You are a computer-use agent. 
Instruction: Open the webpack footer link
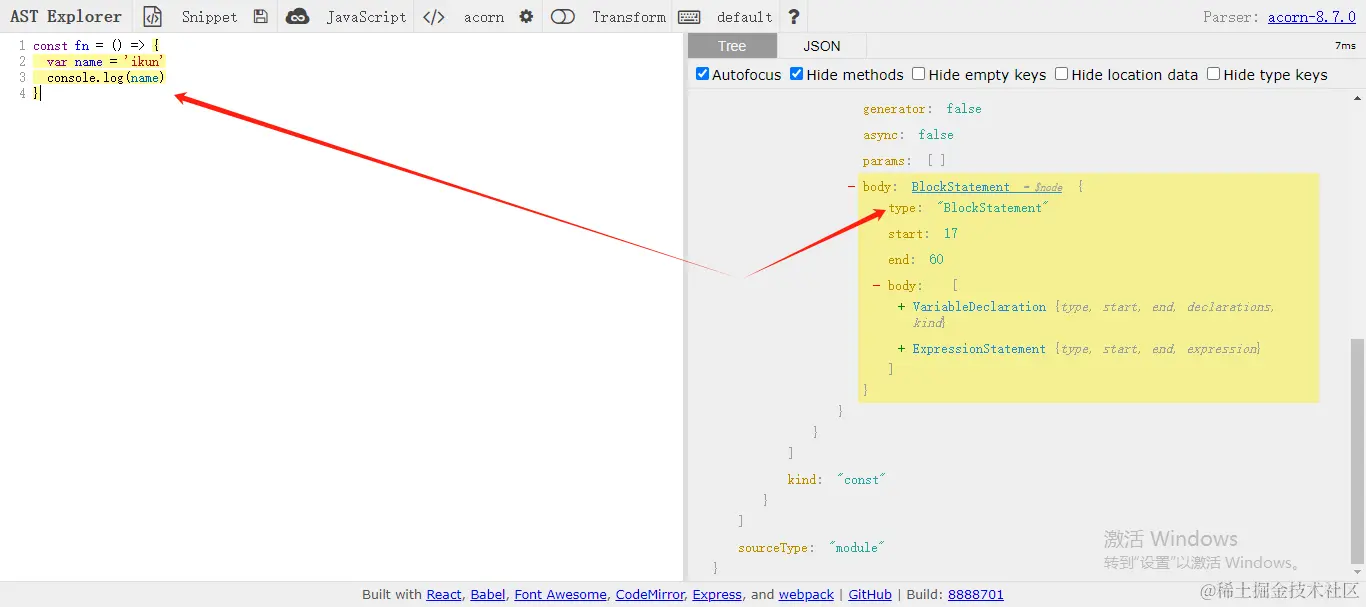click(806, 594)
